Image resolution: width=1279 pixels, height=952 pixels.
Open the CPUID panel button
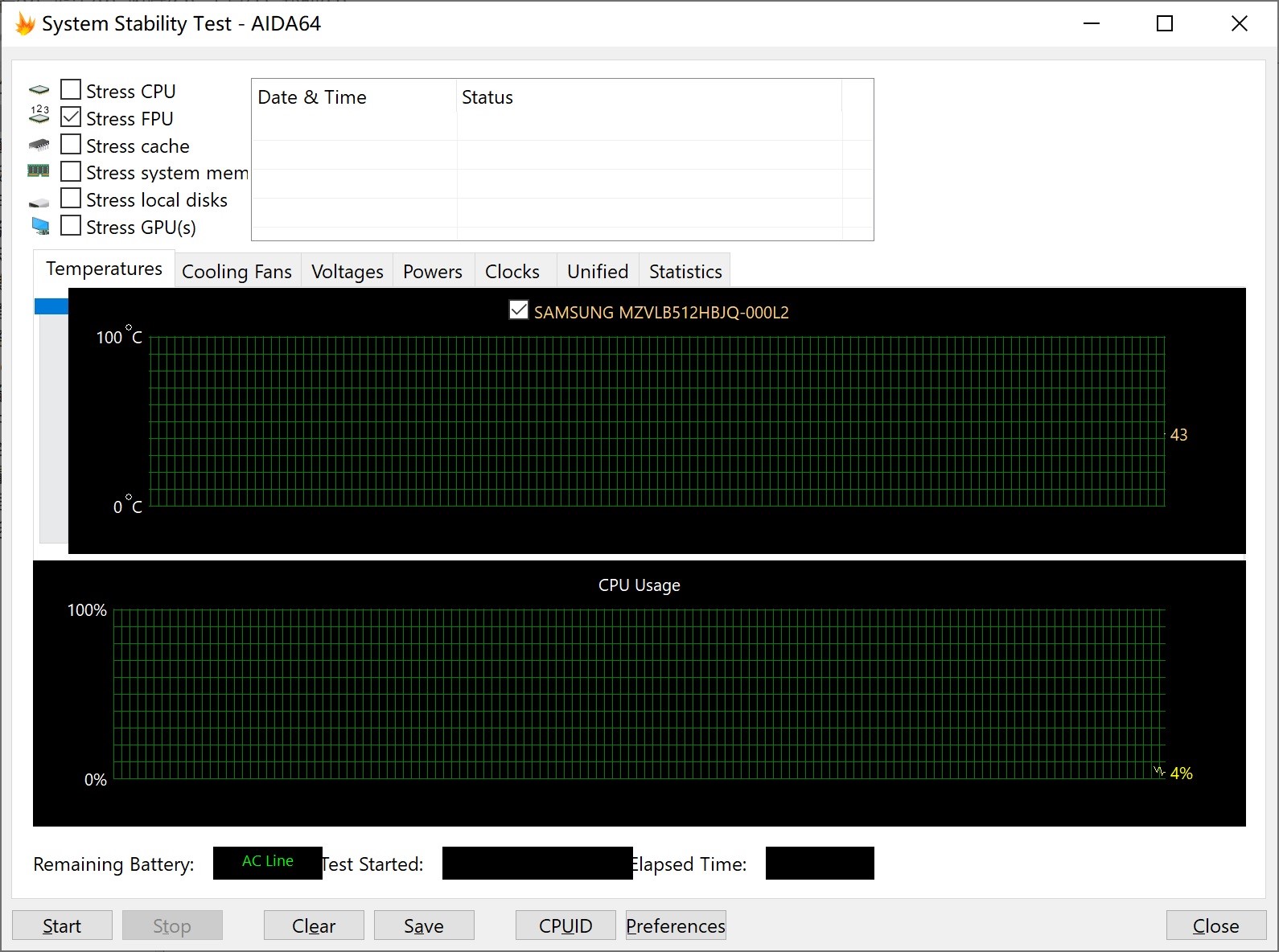click(x=565, y=925)
